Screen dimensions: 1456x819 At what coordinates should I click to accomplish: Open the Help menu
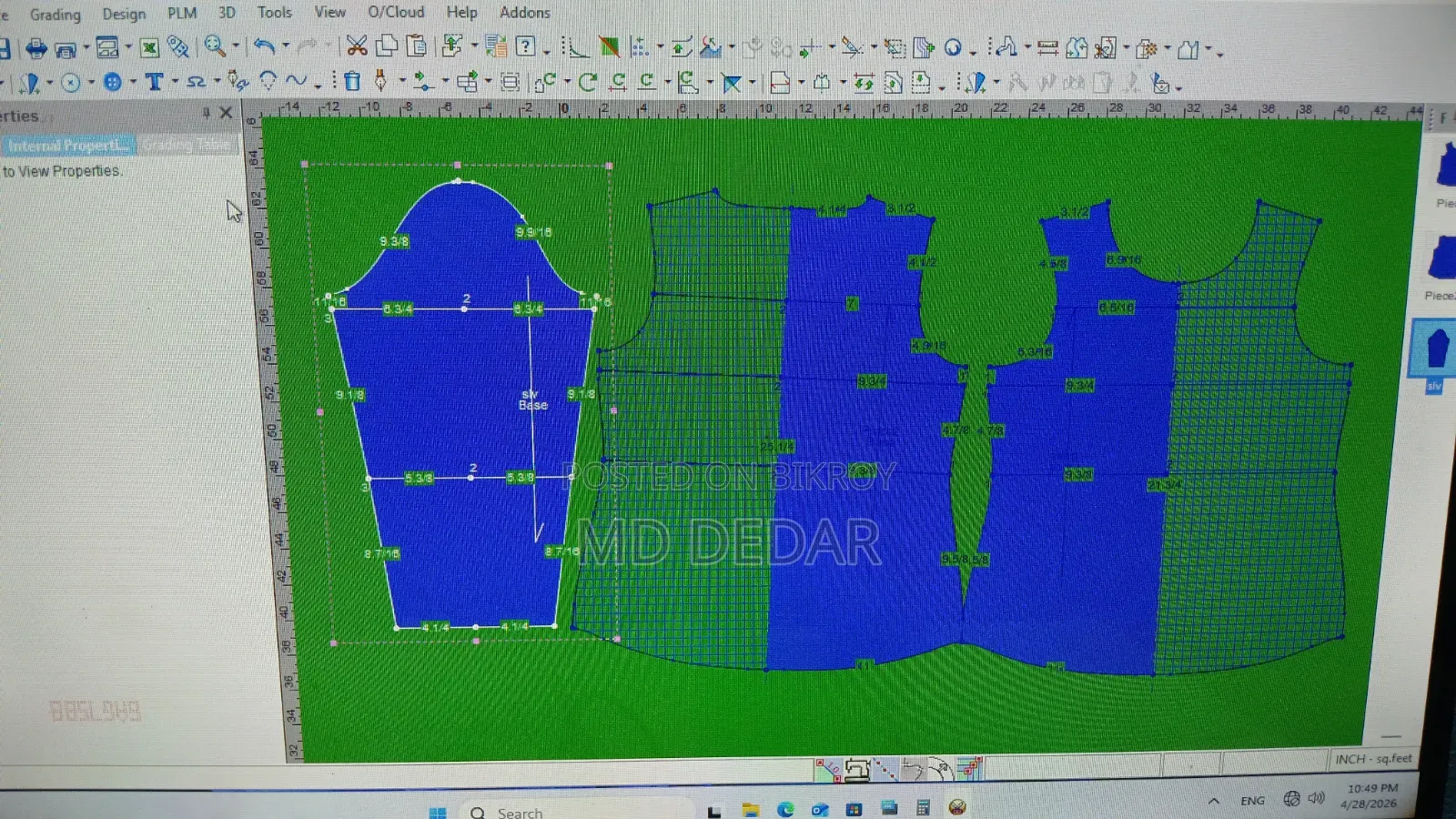(x=461, y=12)
